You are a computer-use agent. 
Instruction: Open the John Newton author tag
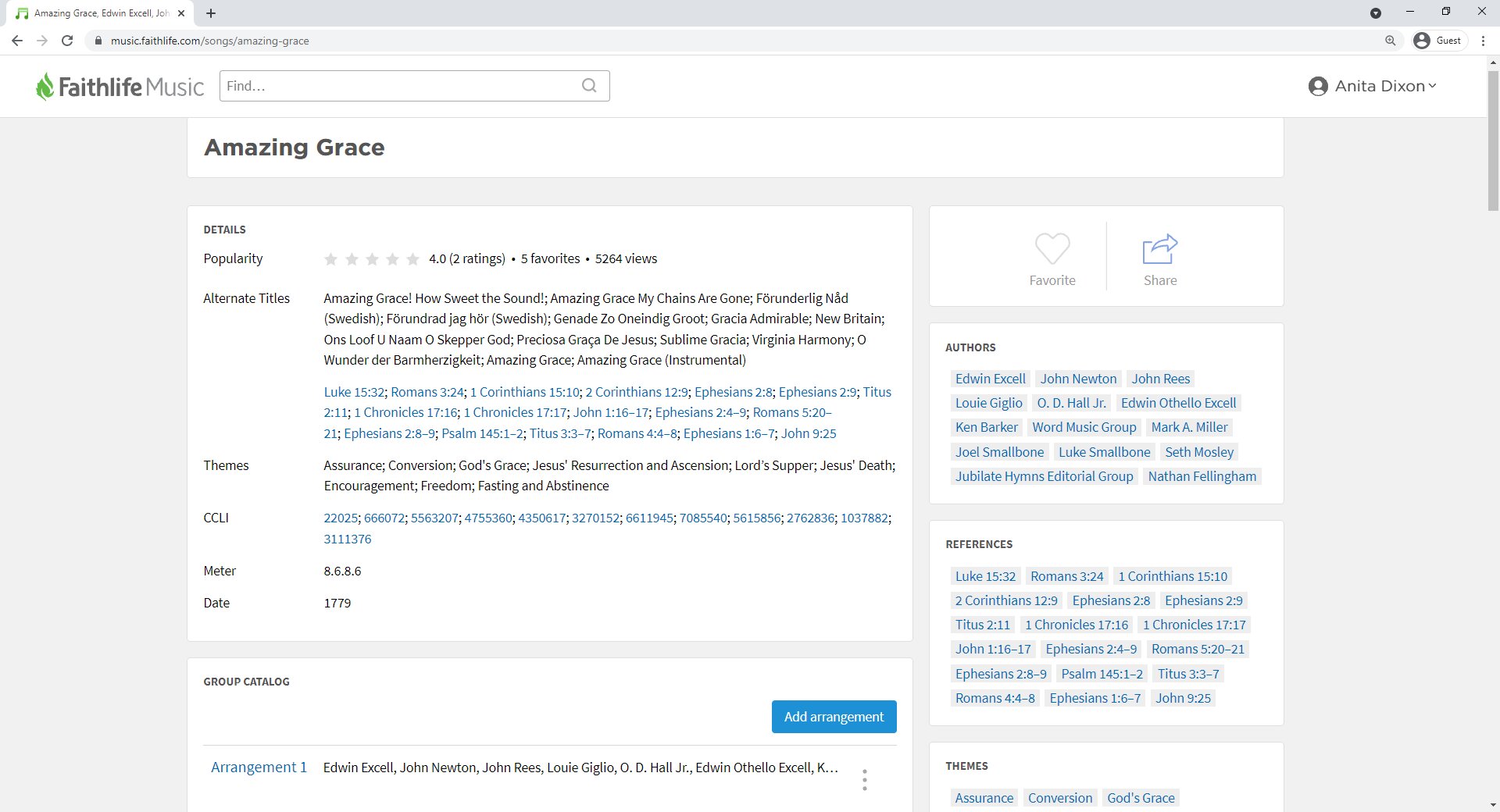[1078, 379]
